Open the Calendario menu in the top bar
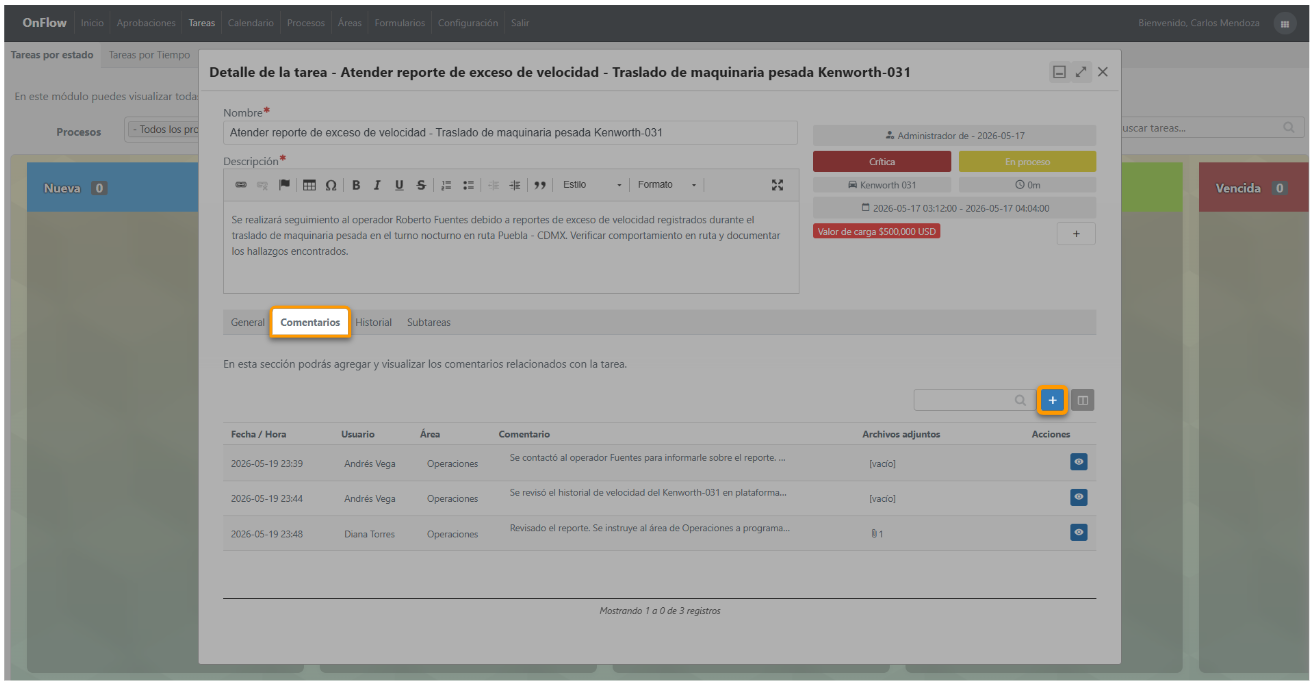This screenshot has height=685, width=1316. pos(250,23)
